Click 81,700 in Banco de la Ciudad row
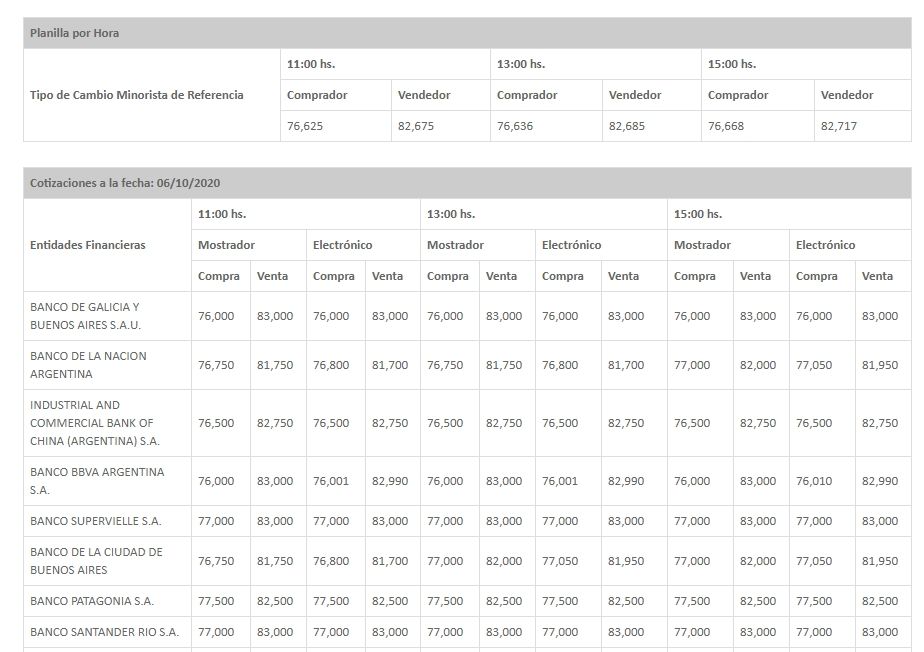 [390, 561]
